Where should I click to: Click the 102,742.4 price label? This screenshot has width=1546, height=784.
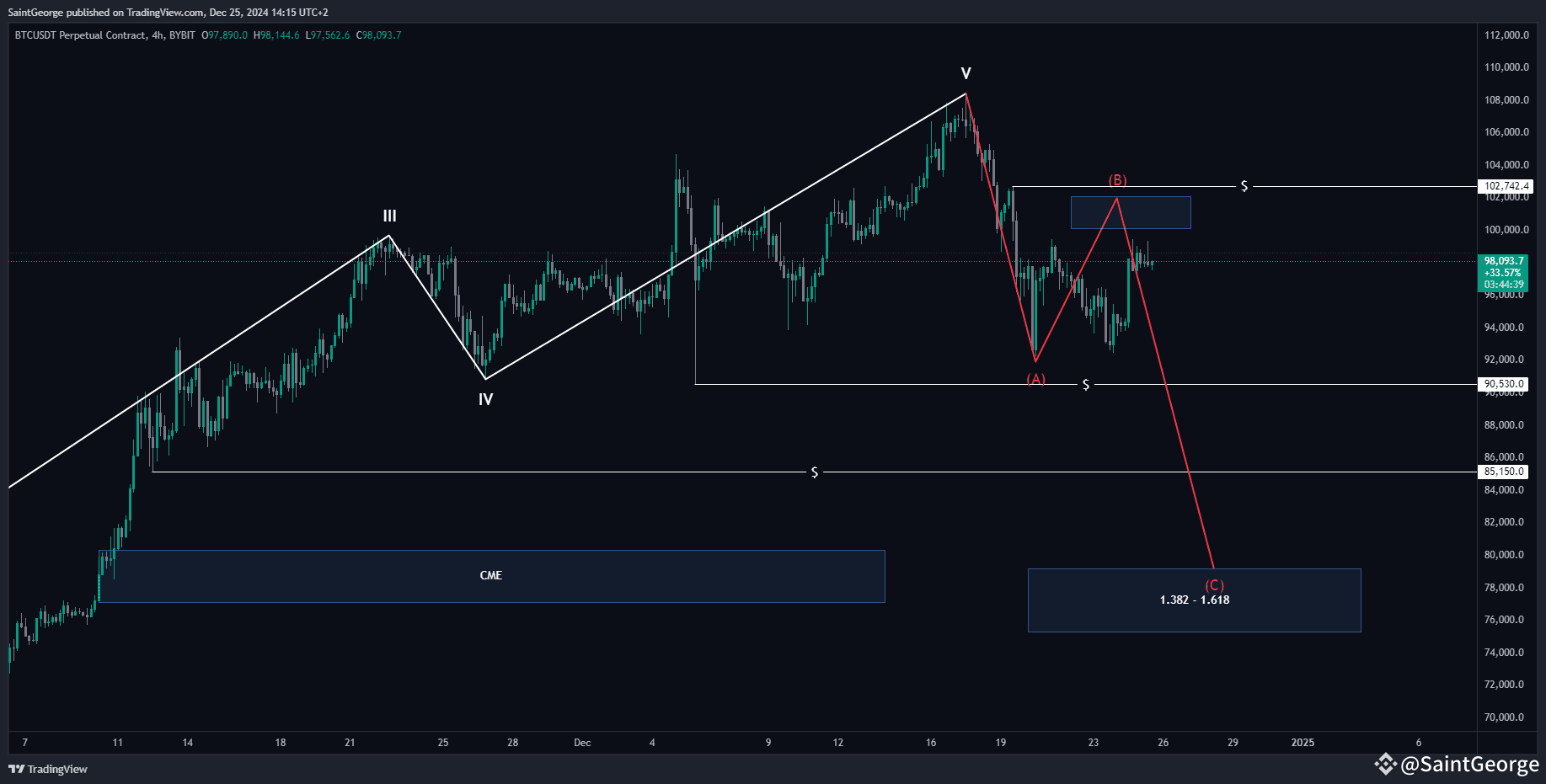(1506, 186)
